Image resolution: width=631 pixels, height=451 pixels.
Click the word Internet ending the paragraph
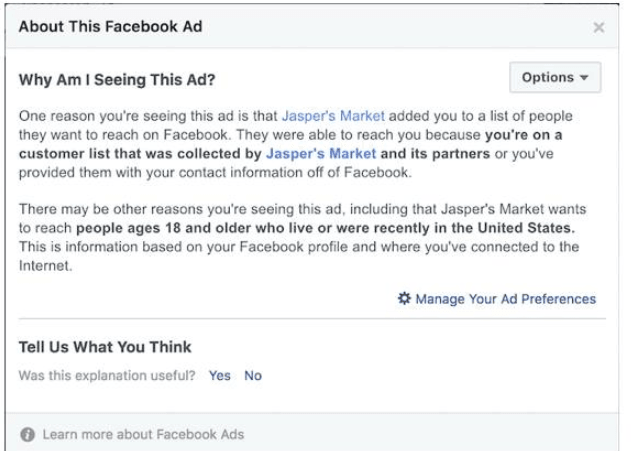[x=45, y=266]
